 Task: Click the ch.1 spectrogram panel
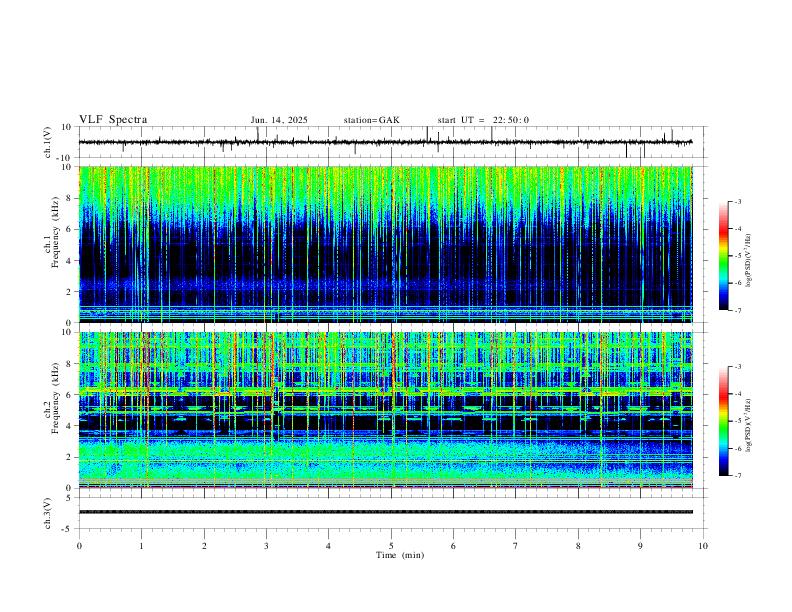385,244
